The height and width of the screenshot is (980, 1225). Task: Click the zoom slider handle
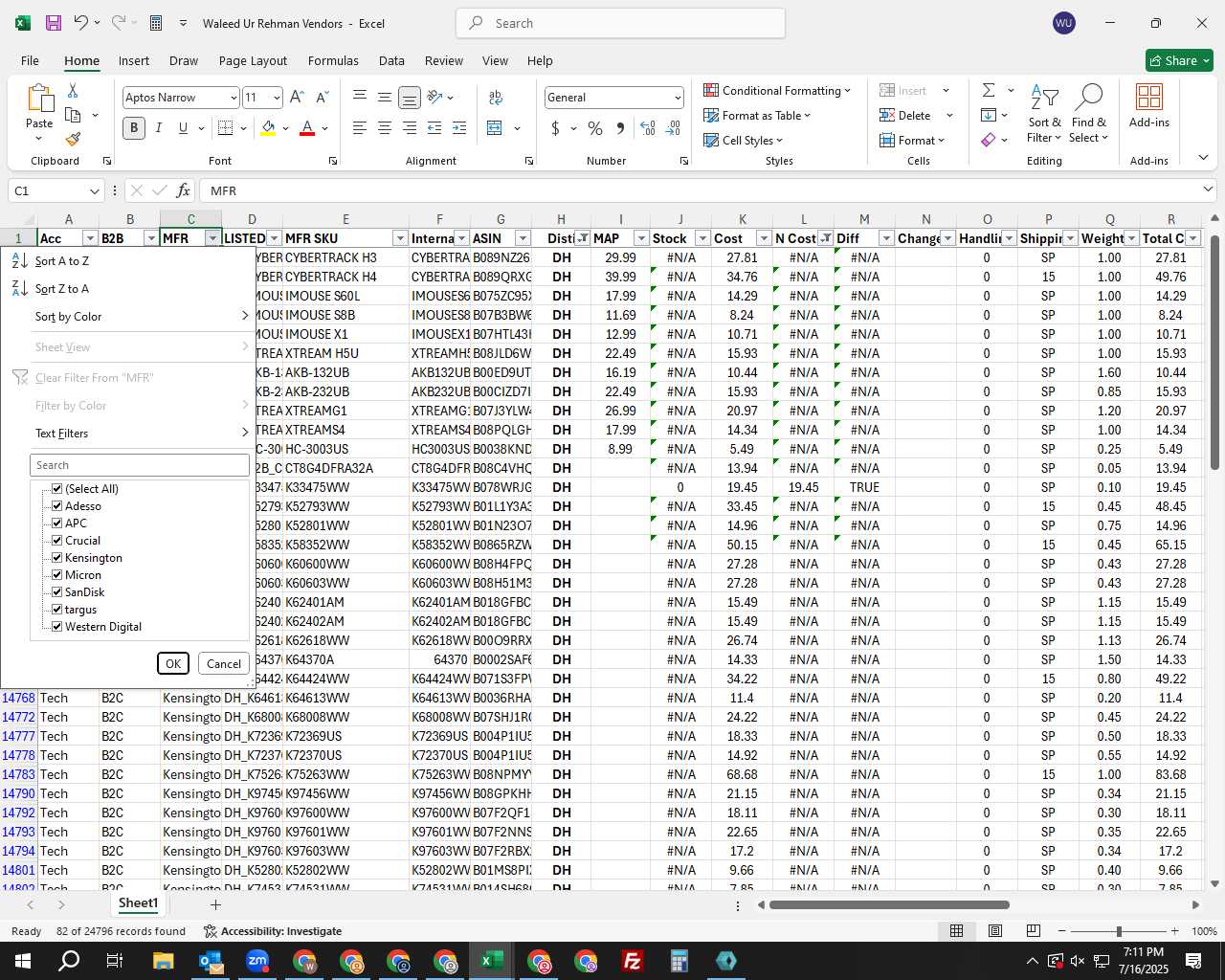[1119, 931]
